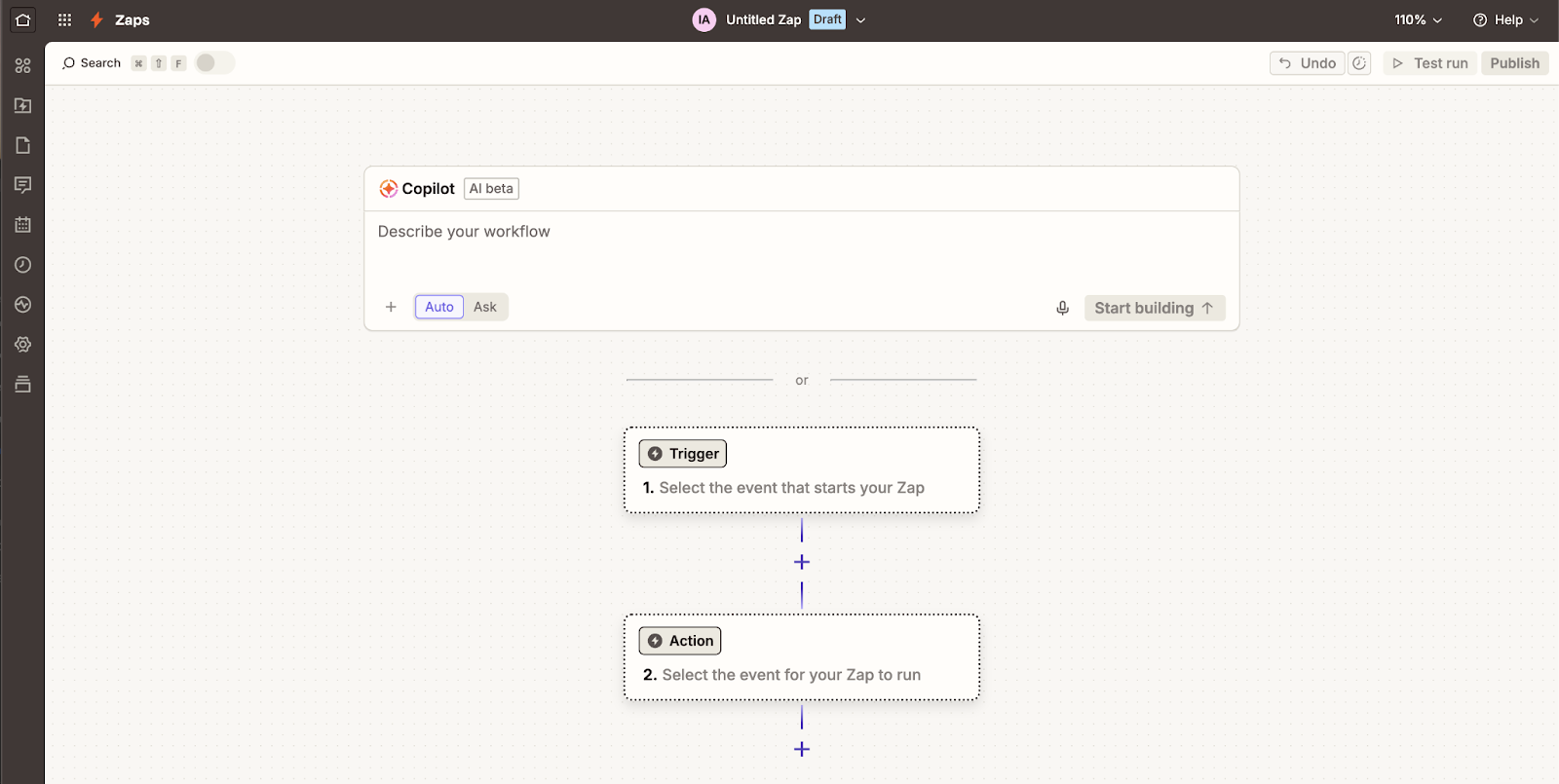Open the sidebar status activity icon
The height and width of the screenshot is (784, 1559).
22,305
